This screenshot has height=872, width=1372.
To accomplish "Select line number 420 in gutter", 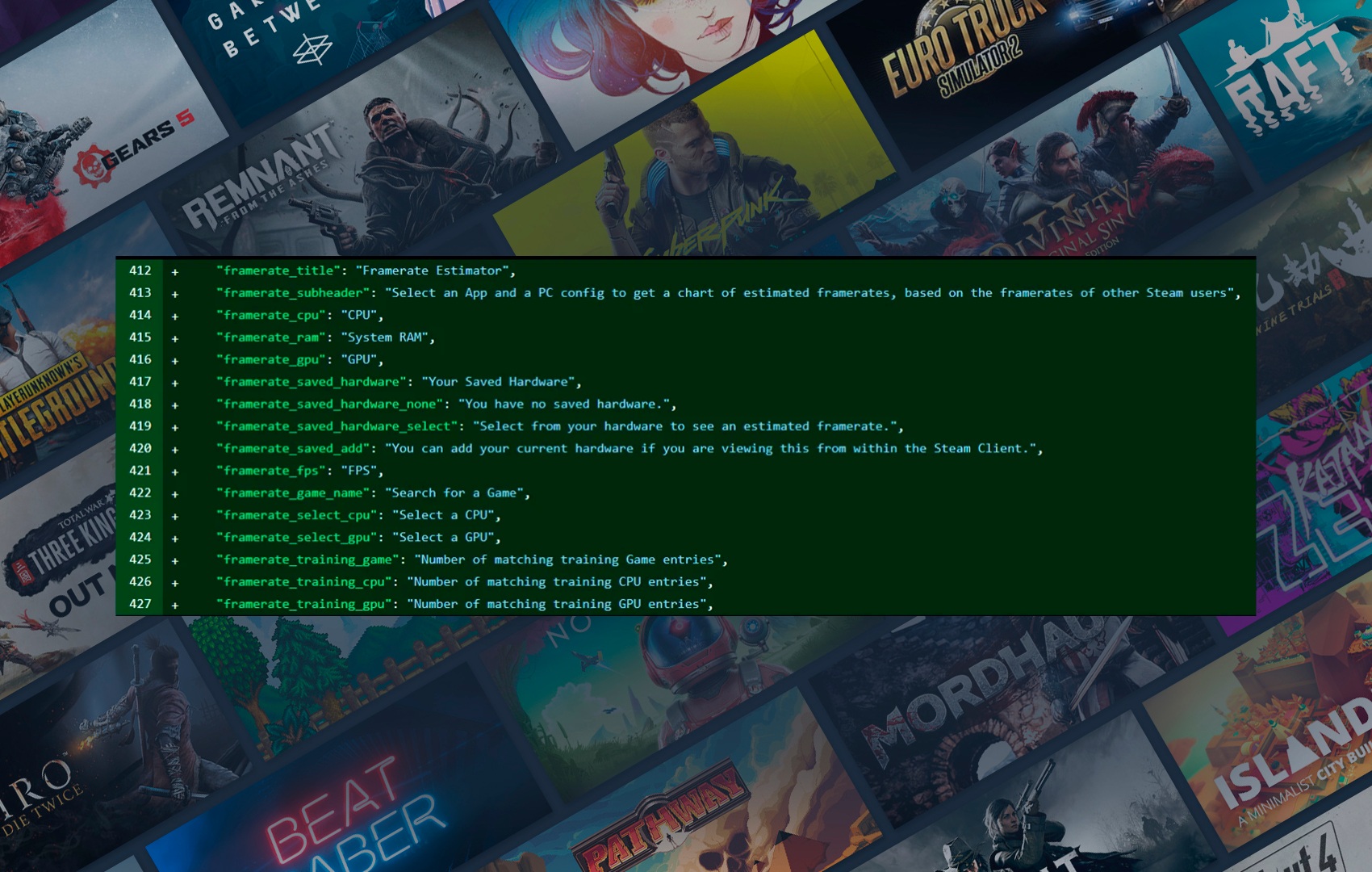I will pyautogui.click(x=140, y=448).
